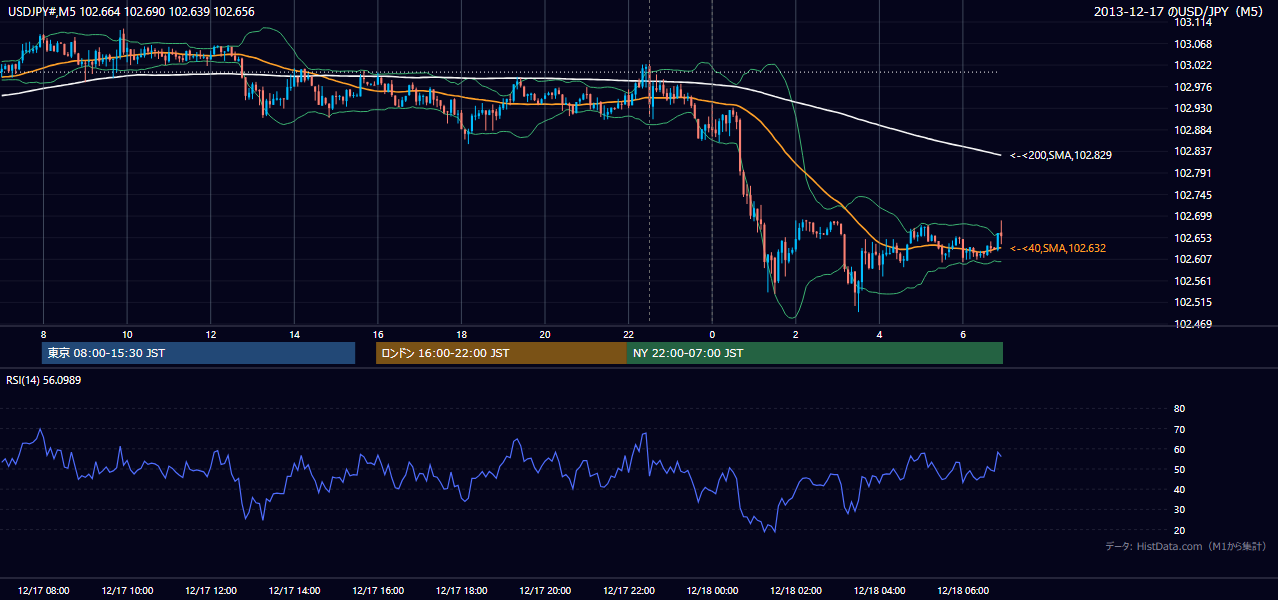1278x600 pixels.
Task: Click hour label 10 under price chart
Action: pyautogui.click(x=127, y=334)
